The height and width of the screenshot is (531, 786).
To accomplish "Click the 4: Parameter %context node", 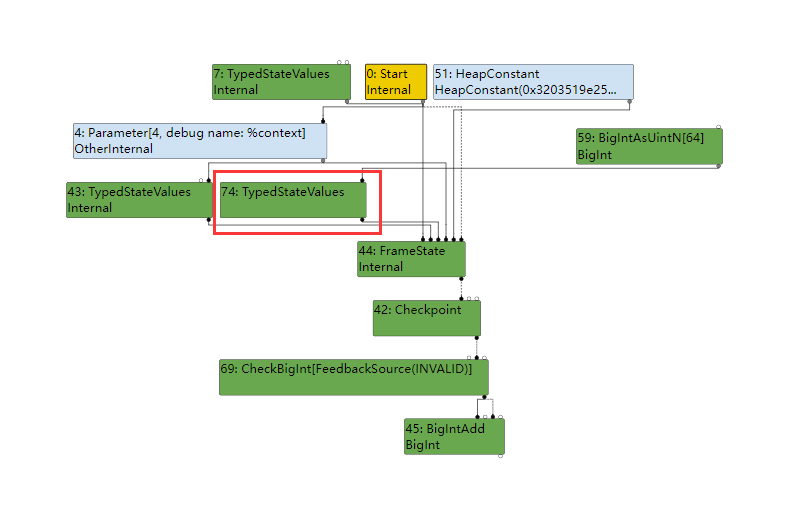I will pos(199,141).
